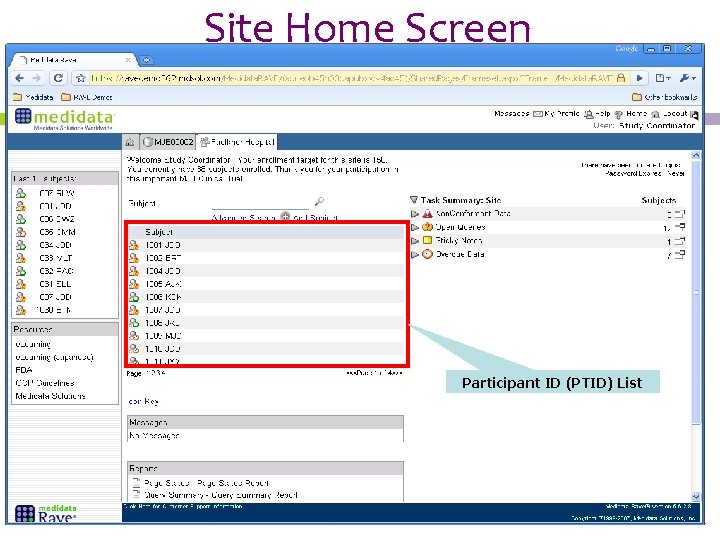This screenshot has width=720, height=540.
Task: Expand the Open Queries task row
Action: (415, 227)
